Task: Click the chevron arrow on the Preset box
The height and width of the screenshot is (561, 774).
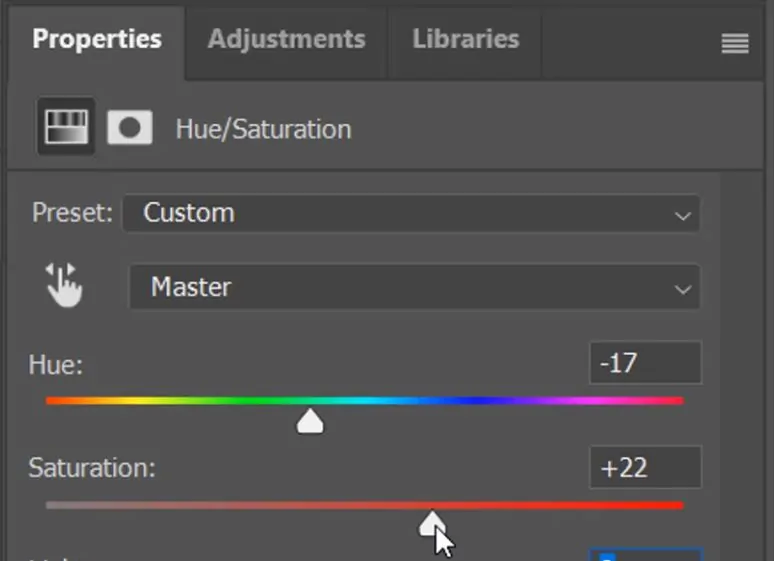Action: tap(683, 216)
